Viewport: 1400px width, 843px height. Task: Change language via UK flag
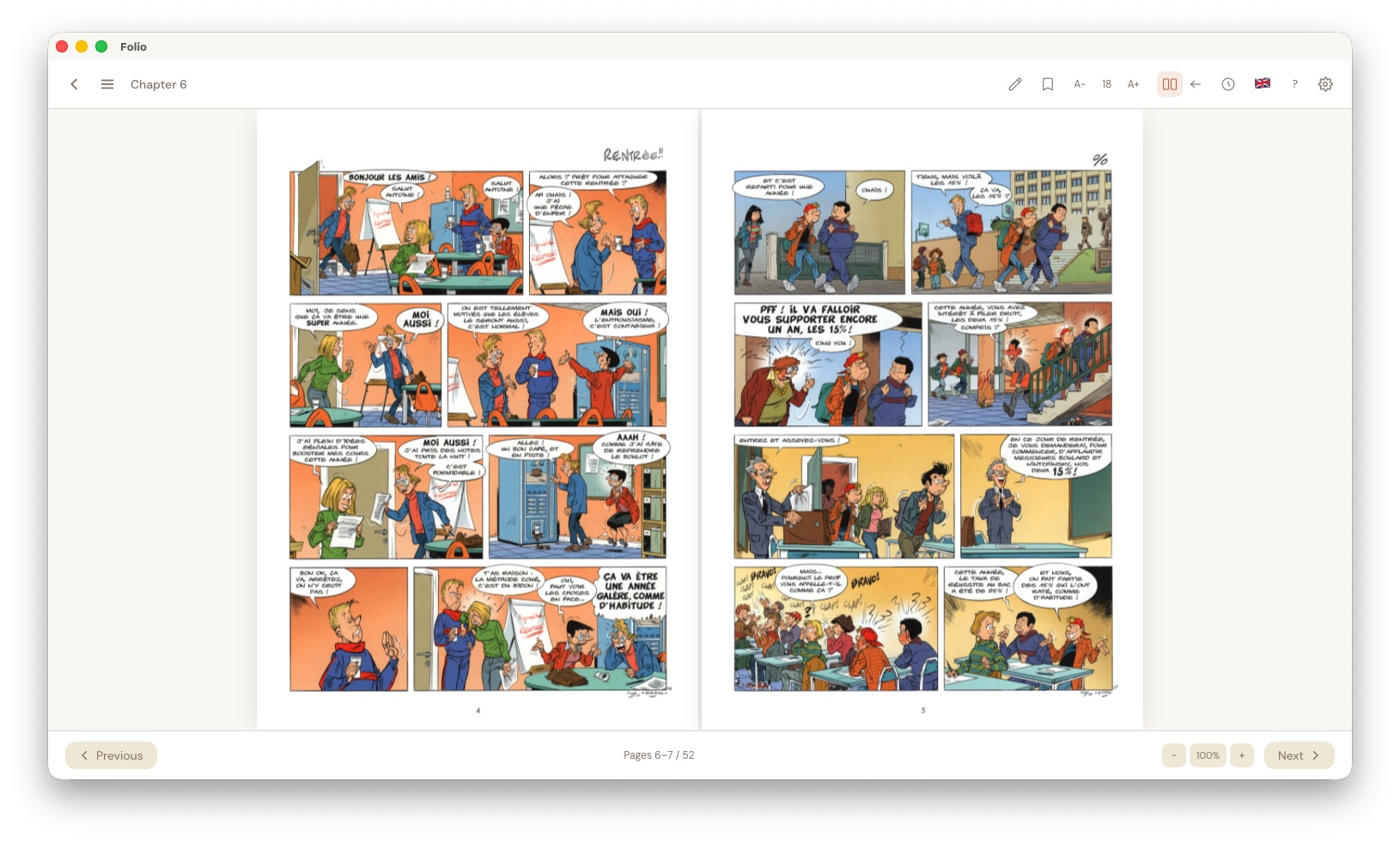coord(1263,83)
